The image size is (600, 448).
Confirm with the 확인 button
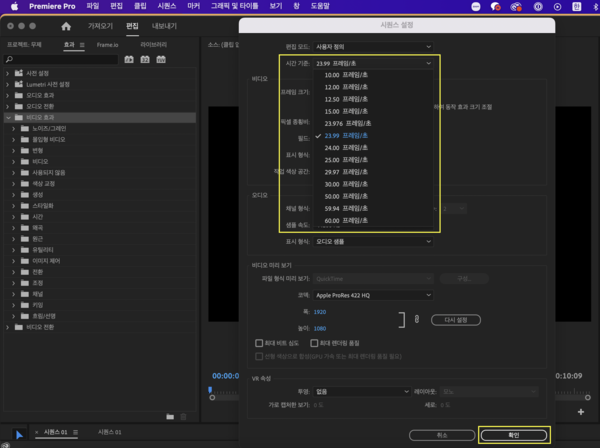point(514,435)
